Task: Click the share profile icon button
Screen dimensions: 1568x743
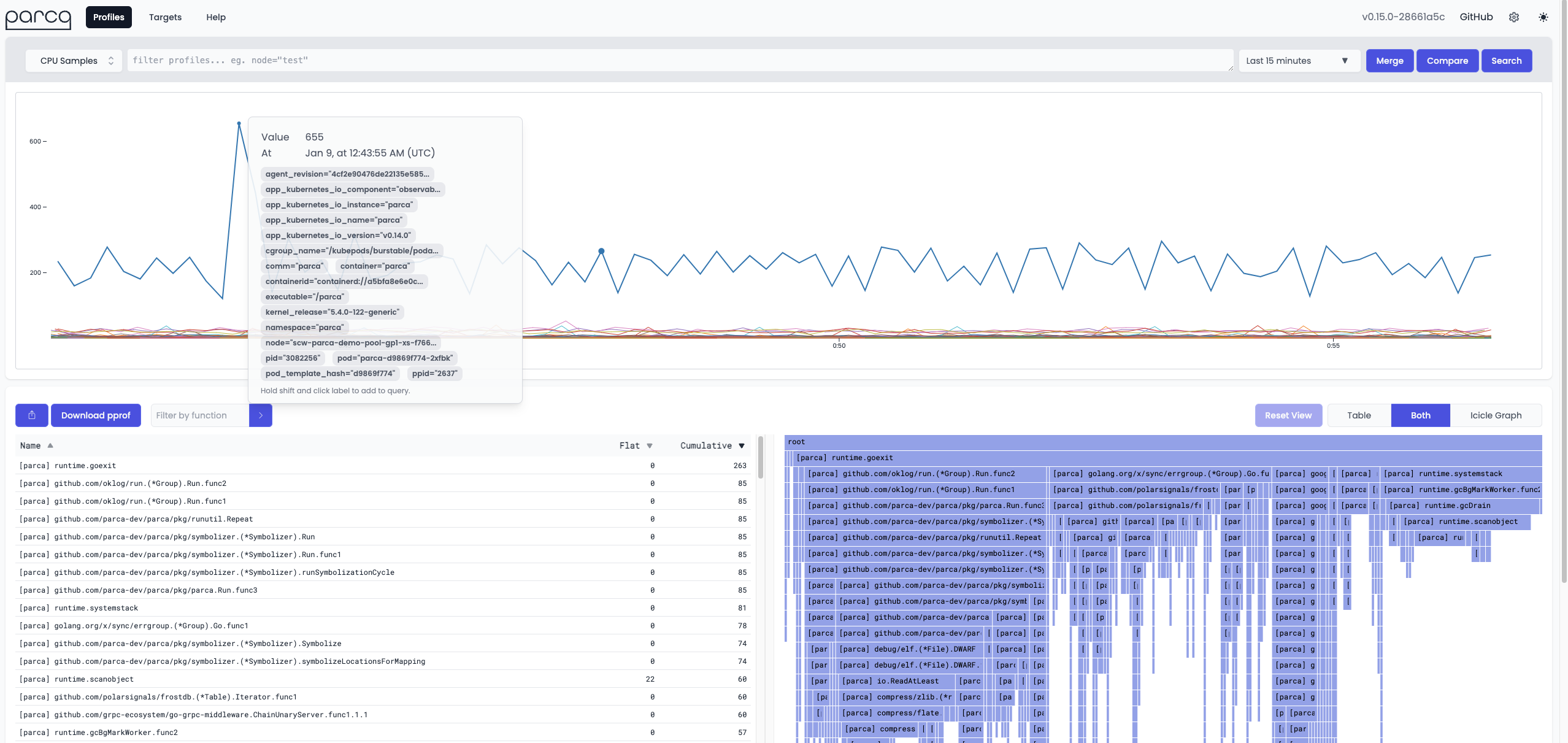Action: coord(32,415)
